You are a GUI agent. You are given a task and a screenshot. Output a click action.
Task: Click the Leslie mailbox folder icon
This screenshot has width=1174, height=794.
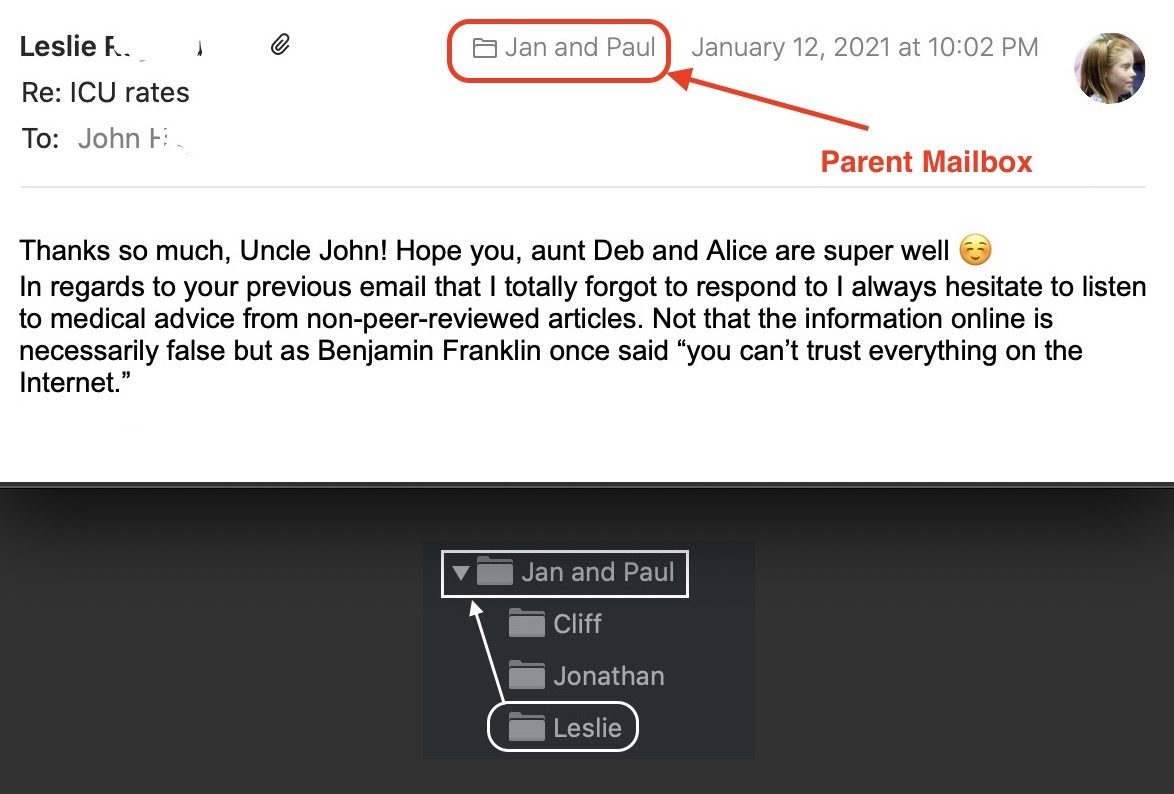(527, 728)
